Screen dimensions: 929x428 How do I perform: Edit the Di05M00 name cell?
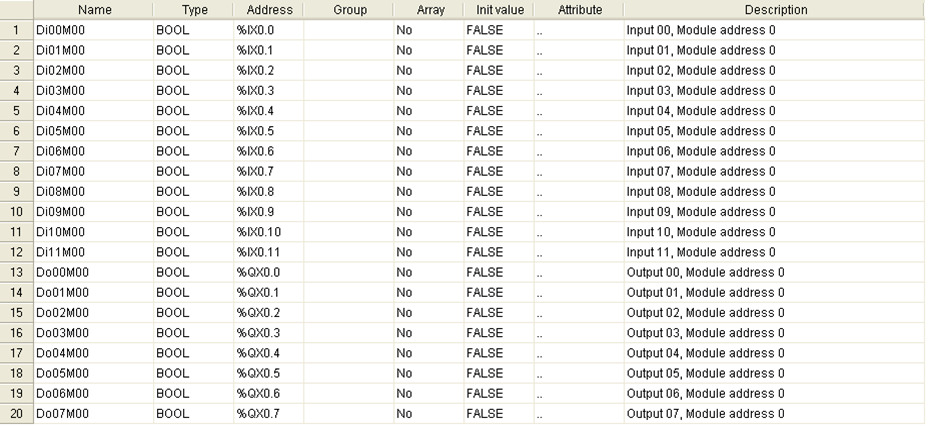click(94, 131)
